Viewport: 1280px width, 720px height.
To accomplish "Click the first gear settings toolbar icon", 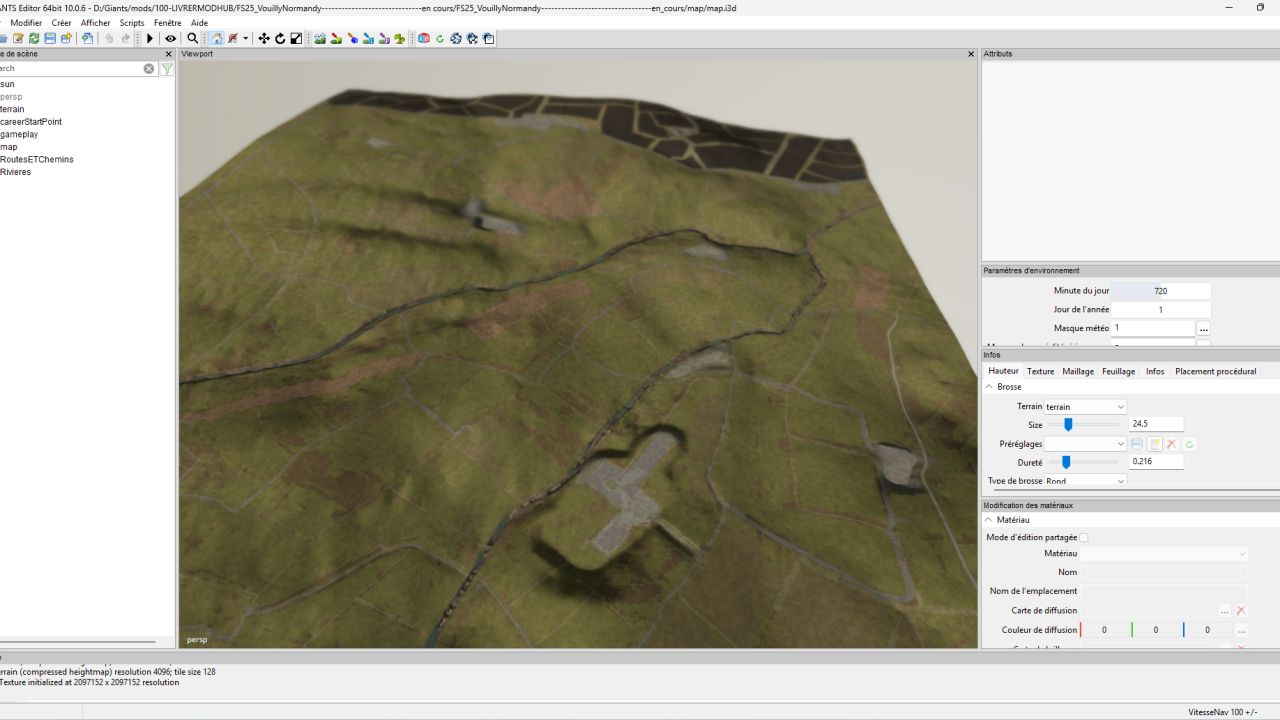I will (456, 38).
